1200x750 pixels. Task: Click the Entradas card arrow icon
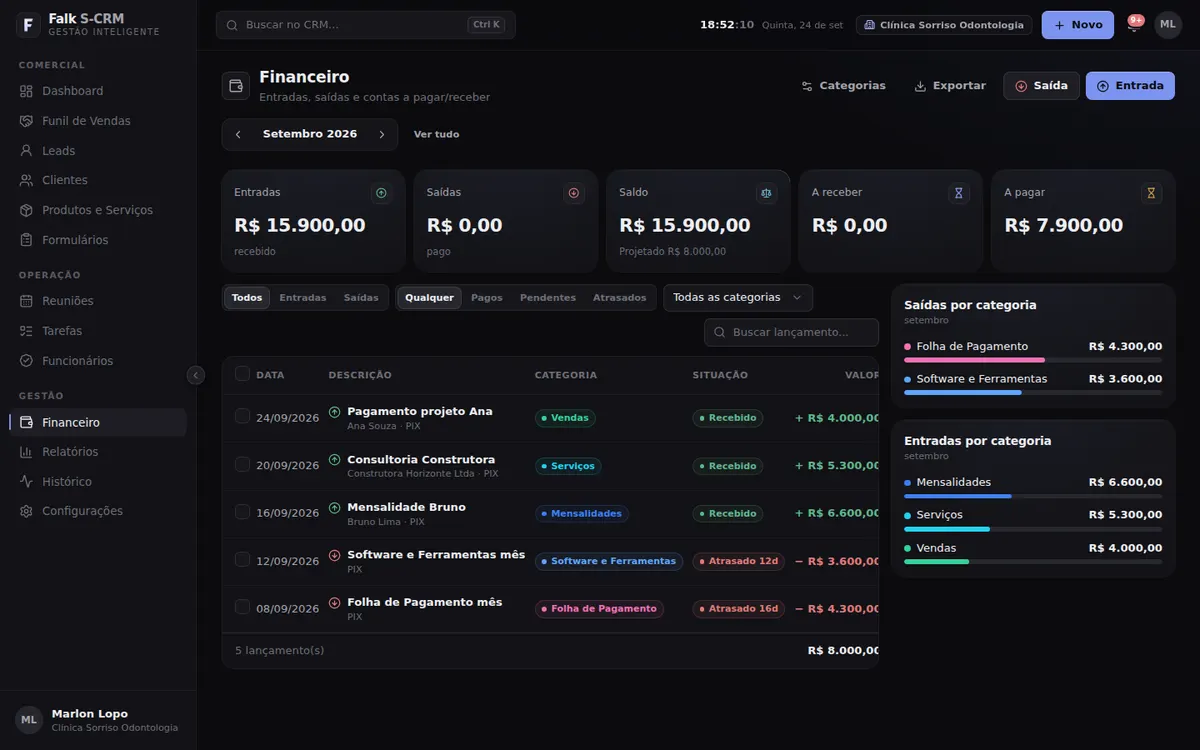381,193
